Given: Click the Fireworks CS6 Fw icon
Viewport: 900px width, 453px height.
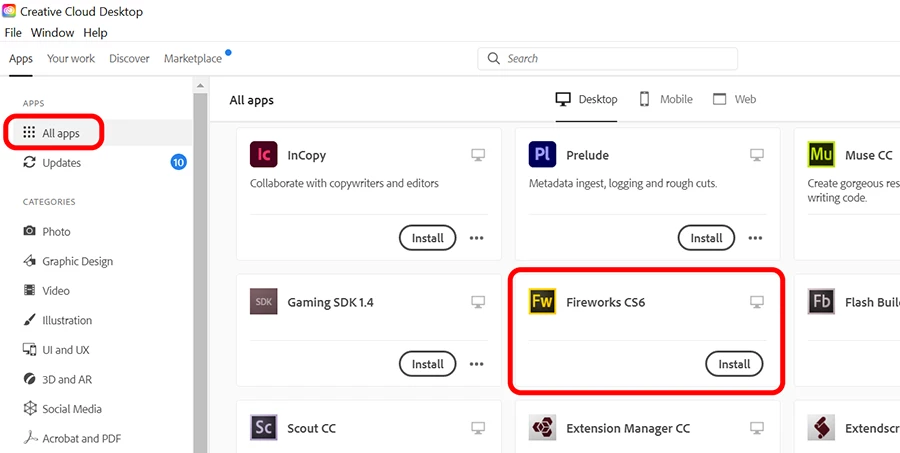Looking at the screenshot, I should click(x=542, y=301).
